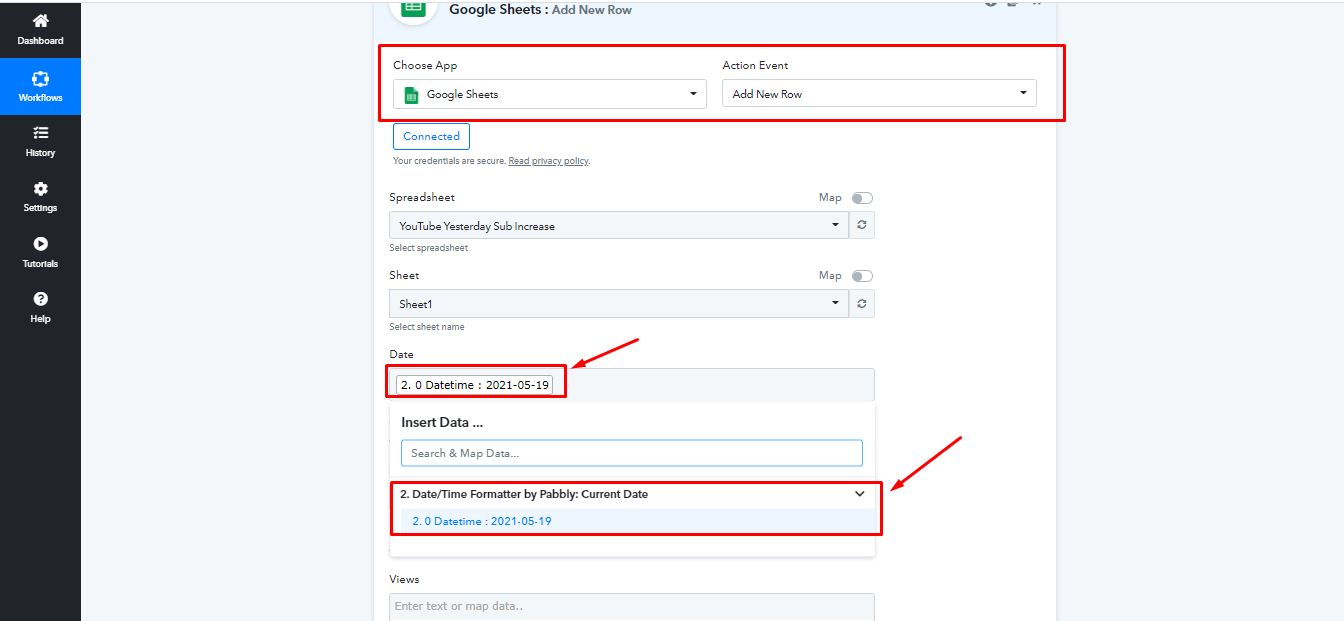This screenshot has width=1344, height=621.
Task: Open Settings from the sidebar
Action: 40,197
